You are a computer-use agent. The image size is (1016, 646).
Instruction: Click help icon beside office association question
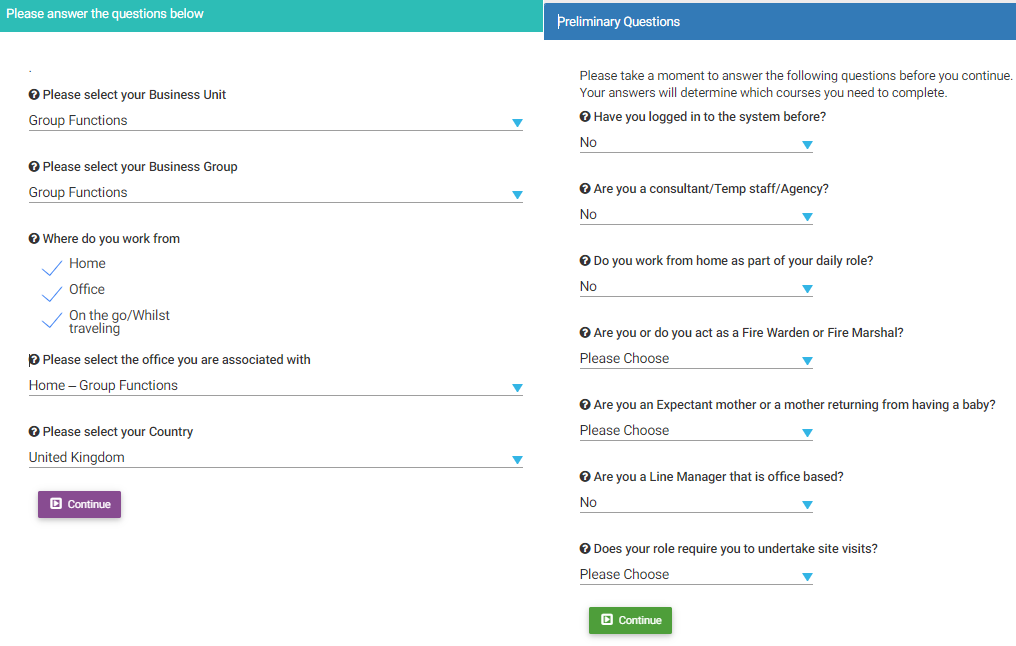[x=34, y=360]
